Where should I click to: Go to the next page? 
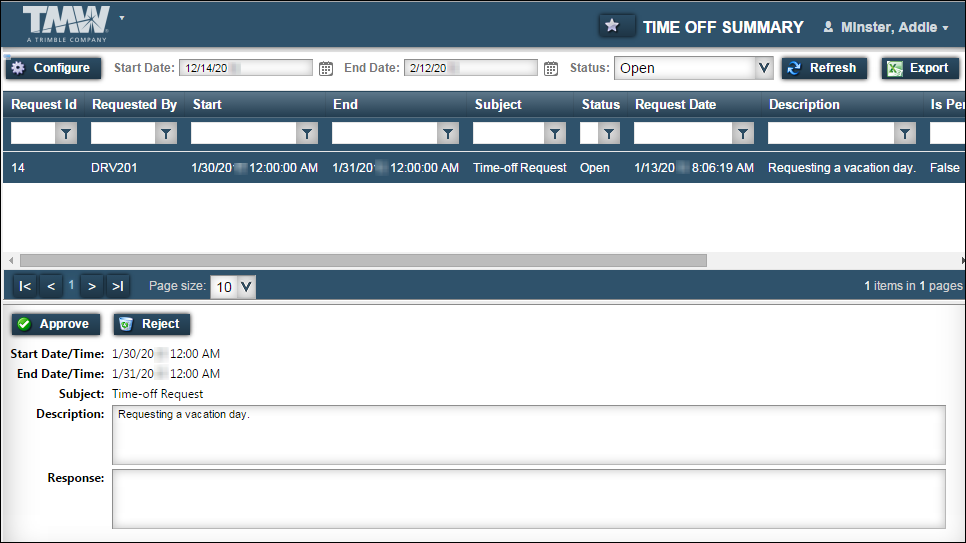click(92, 286)
